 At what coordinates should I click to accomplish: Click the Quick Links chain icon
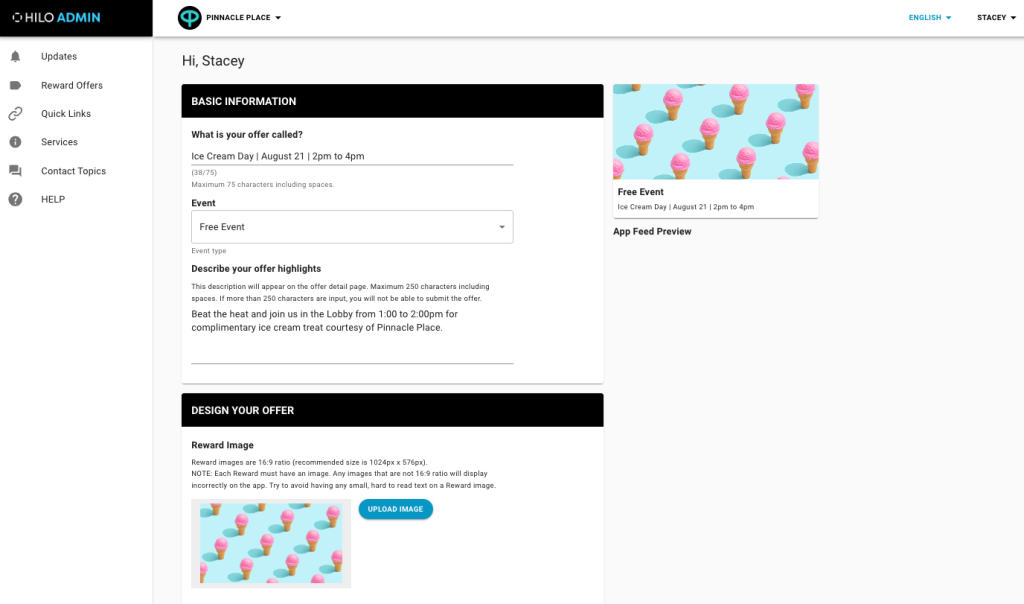(x=16, y=114)
